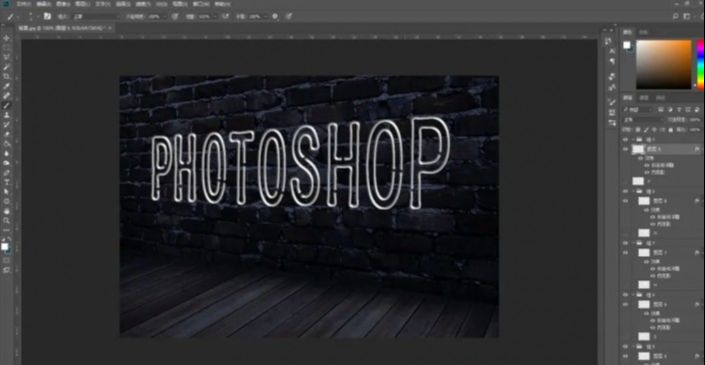Filter layers by type layers

[x=679, y=109]
